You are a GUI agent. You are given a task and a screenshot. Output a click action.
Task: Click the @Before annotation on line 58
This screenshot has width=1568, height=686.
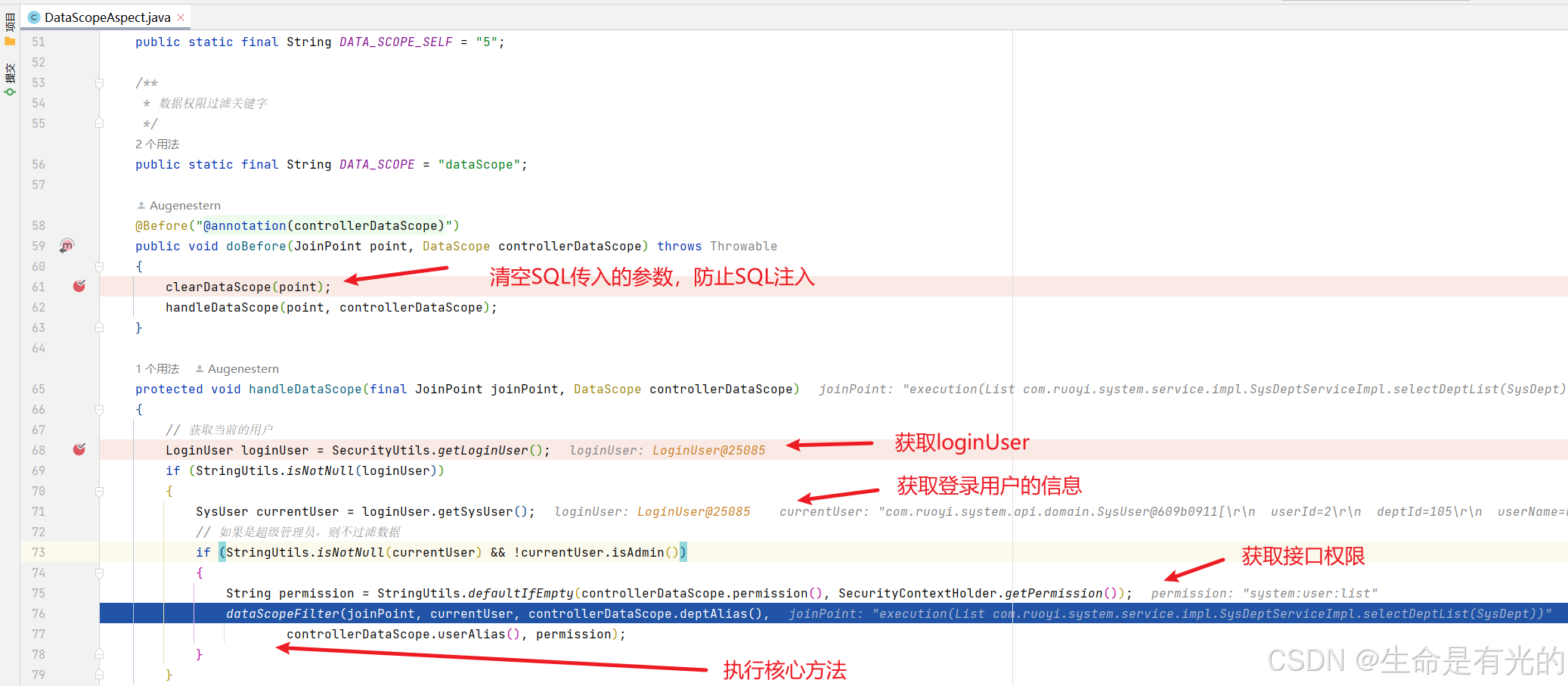coord(161,225)
